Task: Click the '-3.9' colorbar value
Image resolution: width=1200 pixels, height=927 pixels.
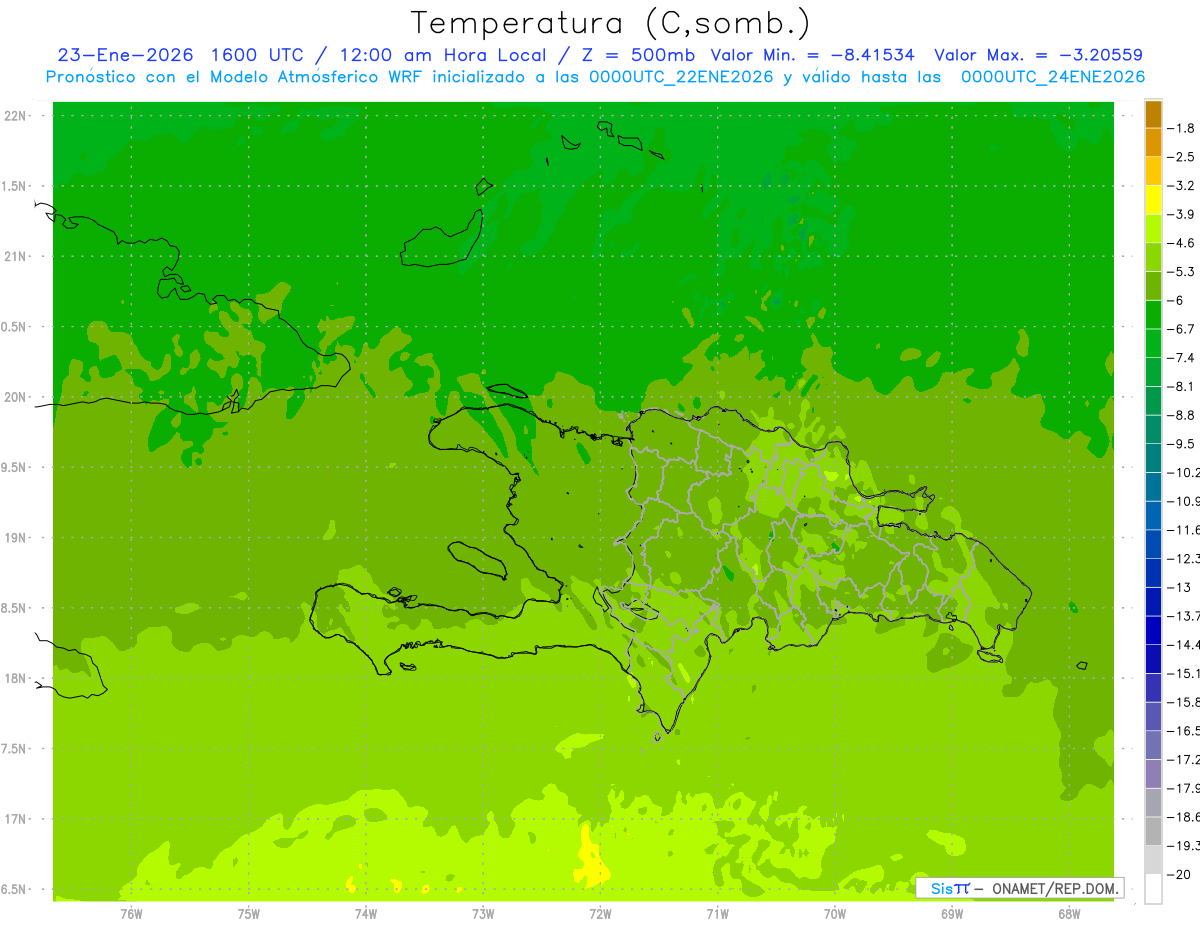Action: [1183, 214]
